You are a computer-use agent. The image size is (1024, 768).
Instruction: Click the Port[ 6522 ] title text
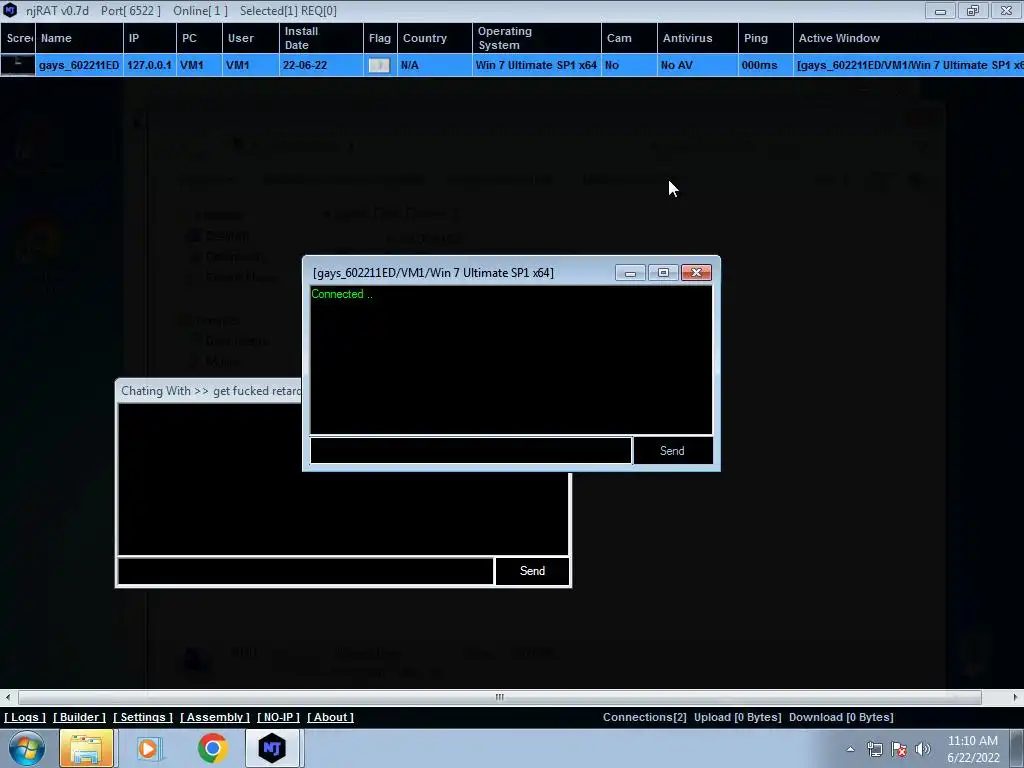coord(131,11)
